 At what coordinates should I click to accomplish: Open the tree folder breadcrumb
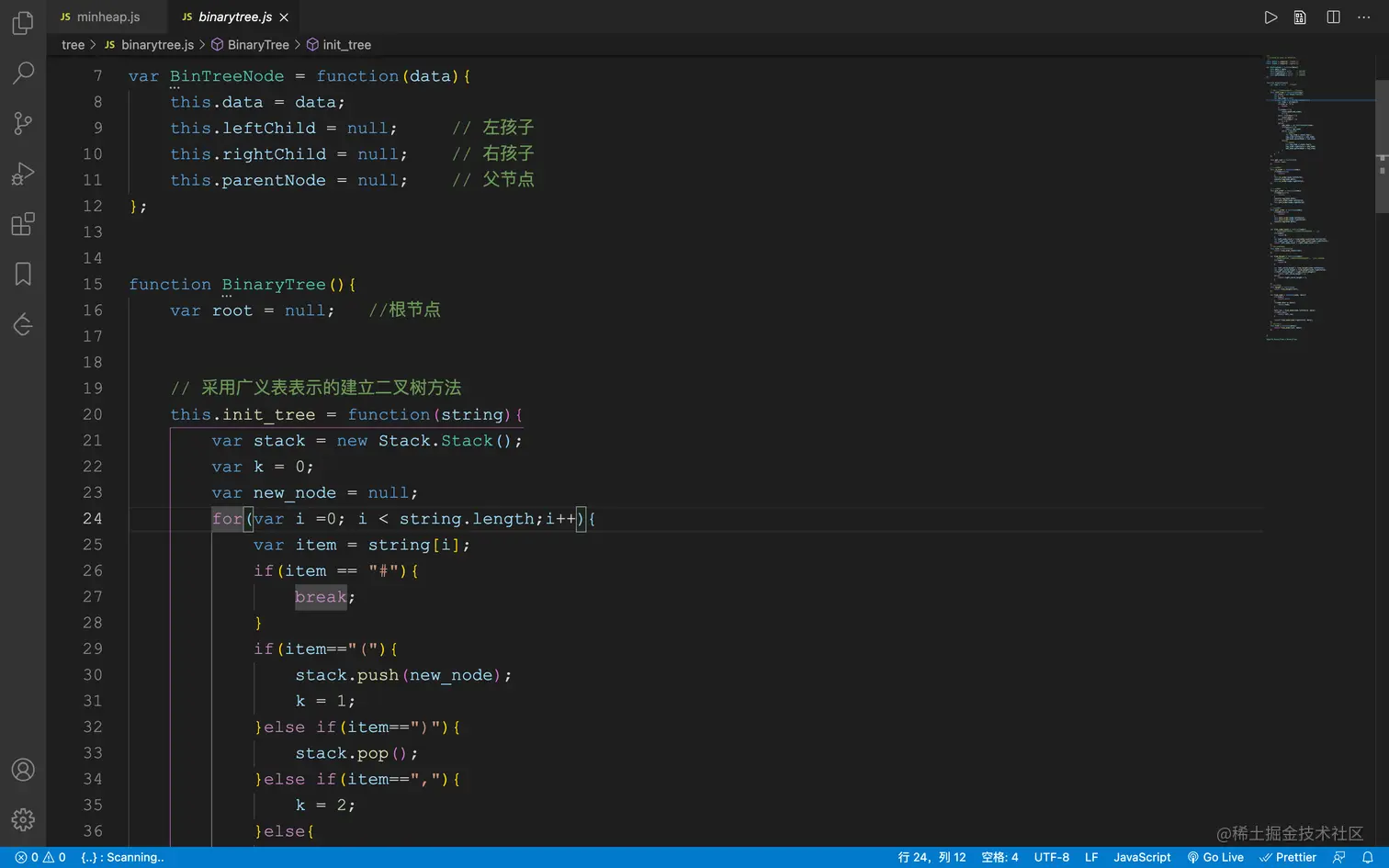73,45
